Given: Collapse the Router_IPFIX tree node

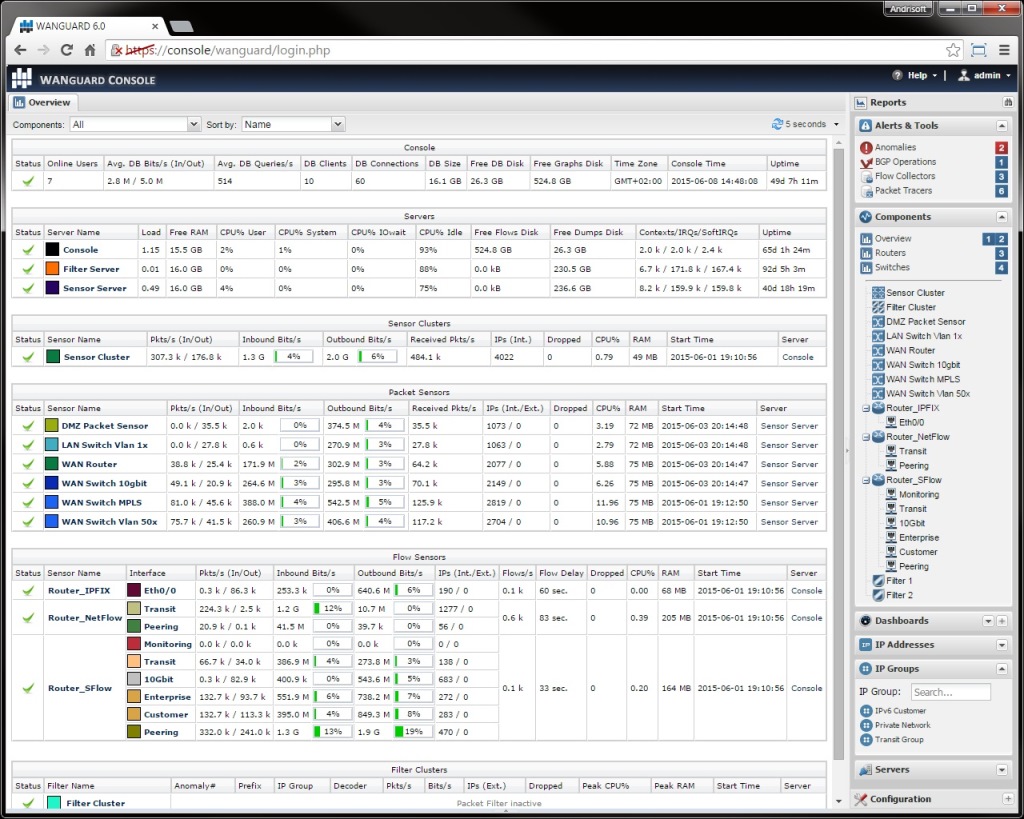Looking at the screenshot, I should click(866, 408).
